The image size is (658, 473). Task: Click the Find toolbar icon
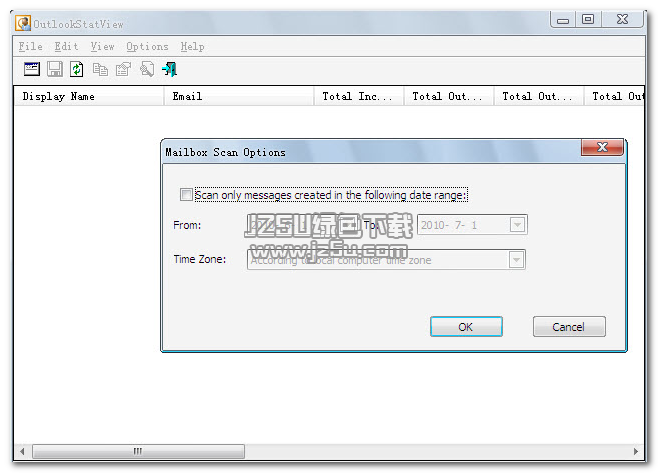click(x=146, y=69)
